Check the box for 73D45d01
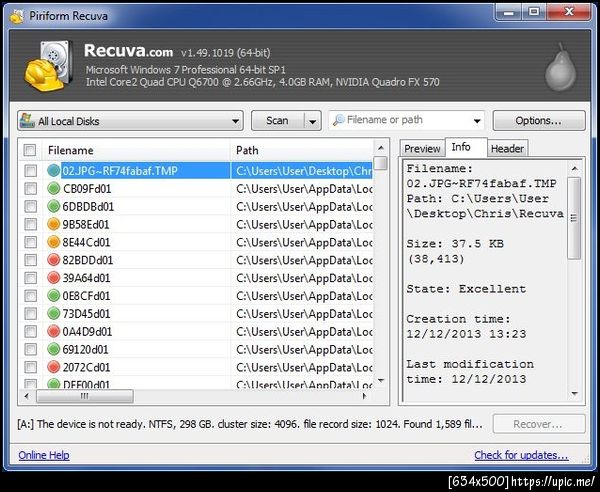The image size is (600, 492). tap(31, 314)
